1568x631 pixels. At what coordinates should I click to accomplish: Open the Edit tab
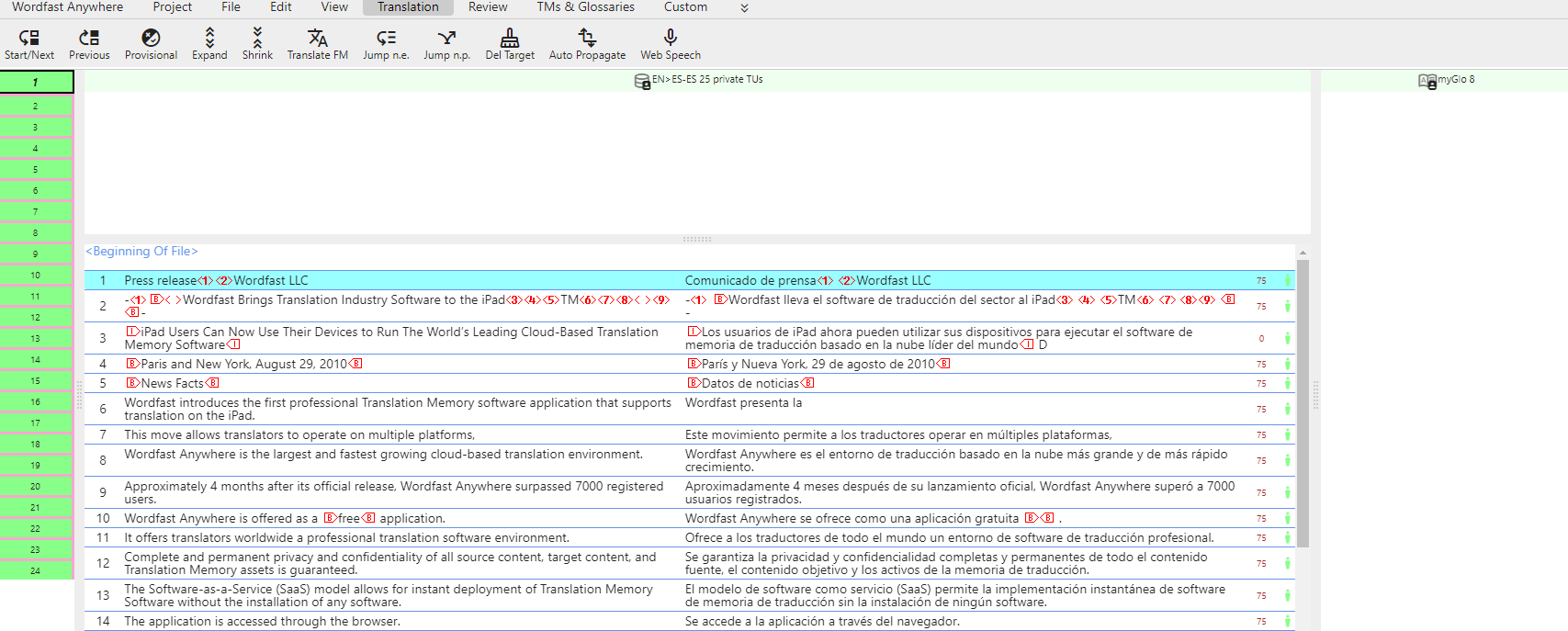(281, 7)
